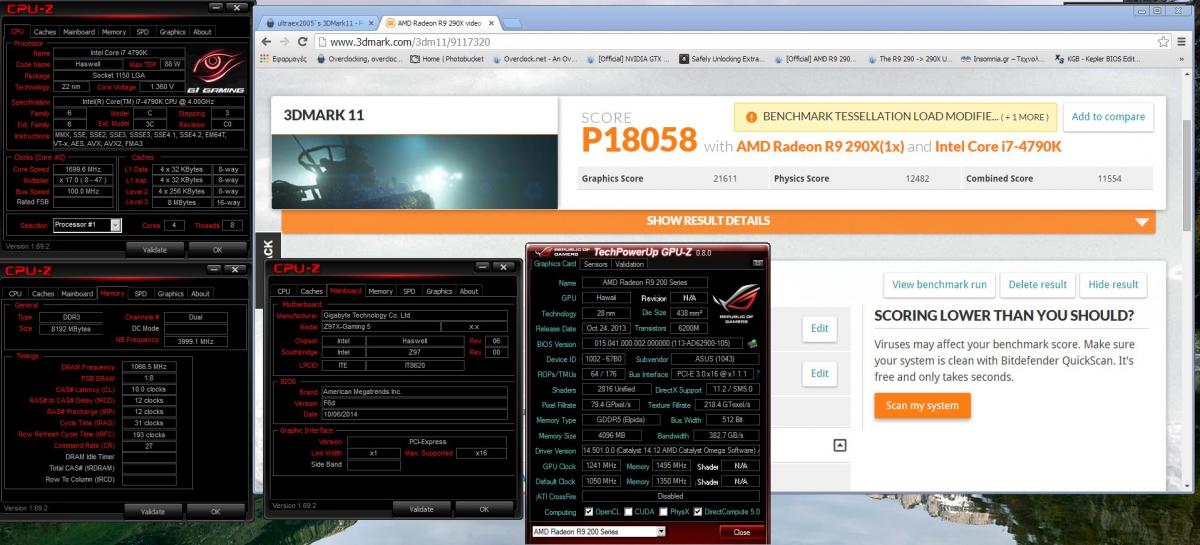1200x545 pixels.
Task: Click Validate in the CPU-Z memory timings window
Action: (x=153, y=511)
